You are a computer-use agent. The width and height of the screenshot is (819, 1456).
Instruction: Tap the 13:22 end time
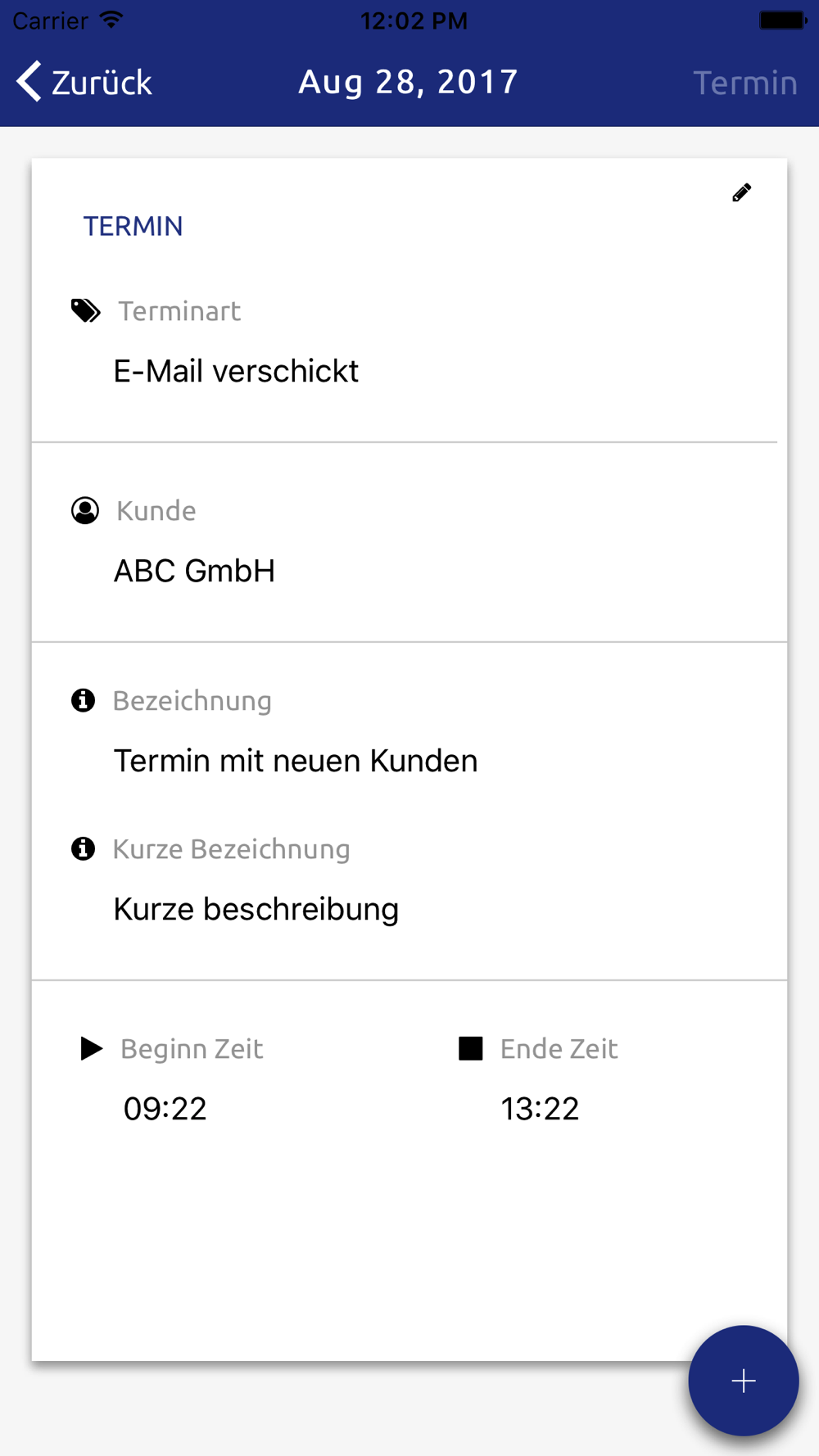point(540,1109)
